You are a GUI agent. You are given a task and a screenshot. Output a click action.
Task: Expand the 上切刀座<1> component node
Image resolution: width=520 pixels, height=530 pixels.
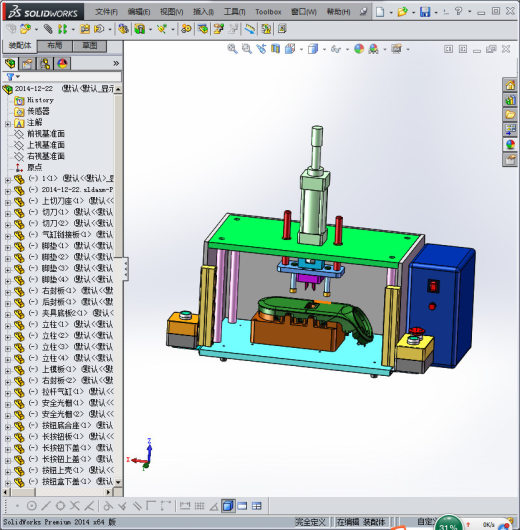pos(8,203)
